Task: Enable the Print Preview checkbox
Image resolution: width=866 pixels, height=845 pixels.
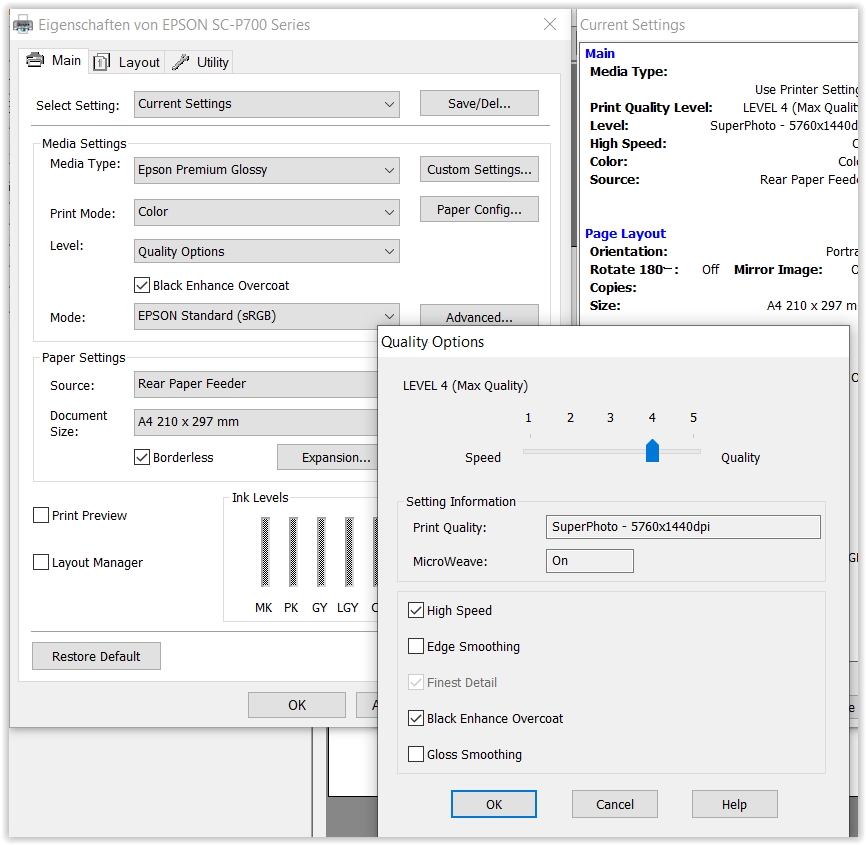Action: pos(41,515)
